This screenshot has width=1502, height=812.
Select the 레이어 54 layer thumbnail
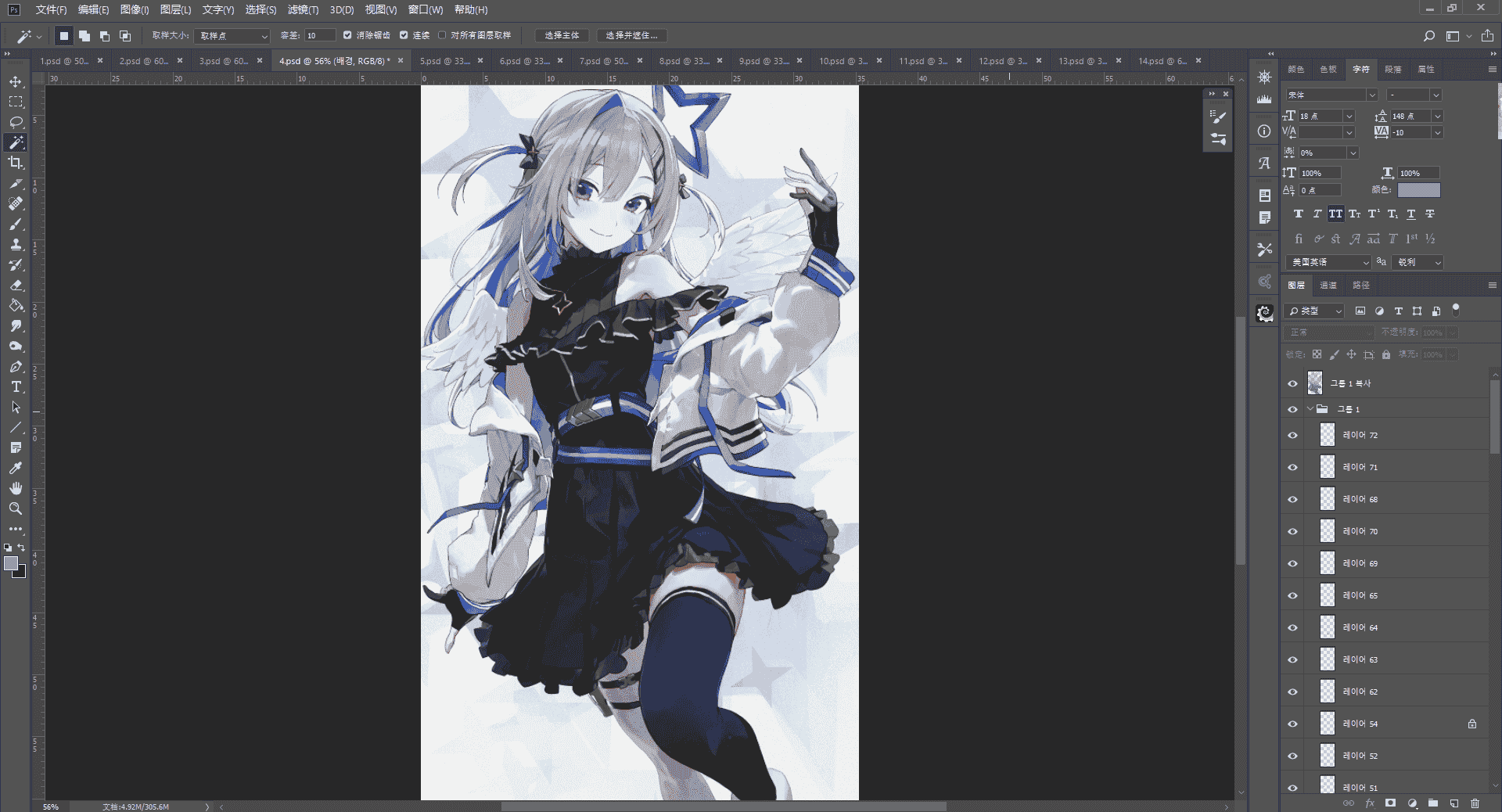coord(1328,724)
